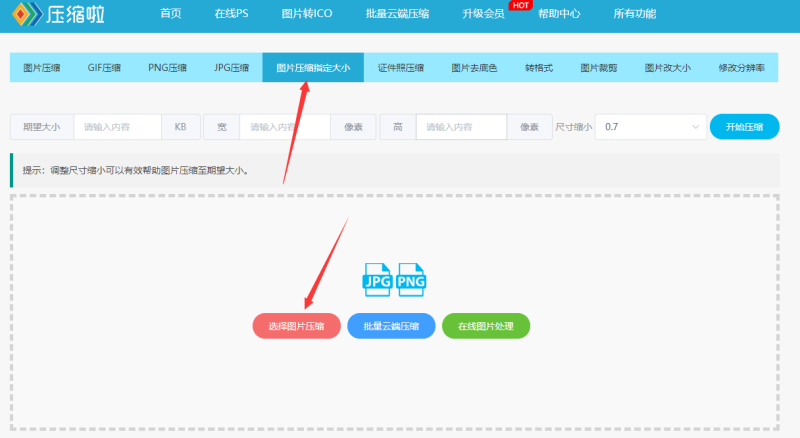The width and height of the screenshot is (800, 438).
Task: Switch to the 图片去底色 tab
Action: click(x=474, y=67)
